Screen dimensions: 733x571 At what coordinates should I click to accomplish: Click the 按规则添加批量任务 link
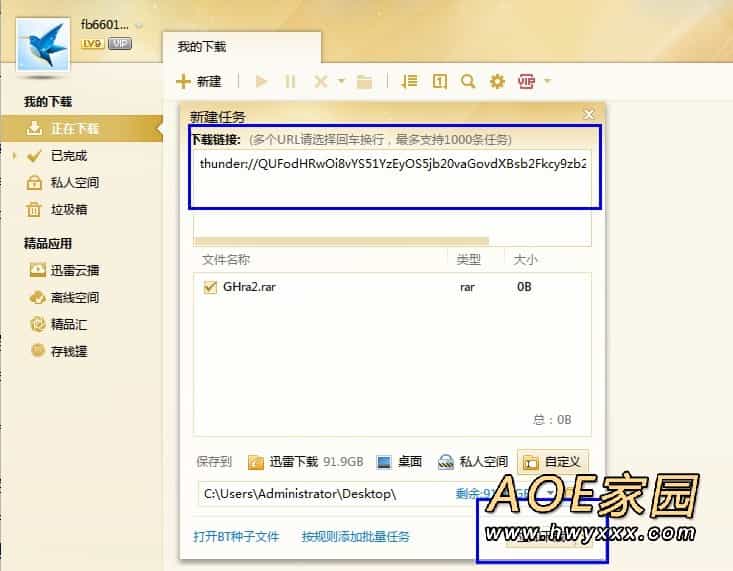click(x=355, y=536)
